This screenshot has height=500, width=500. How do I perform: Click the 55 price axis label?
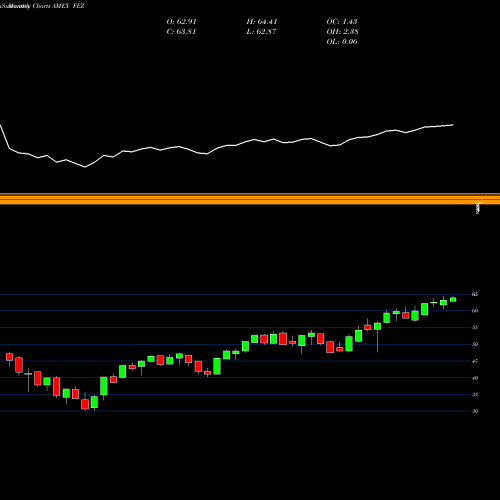475,327
